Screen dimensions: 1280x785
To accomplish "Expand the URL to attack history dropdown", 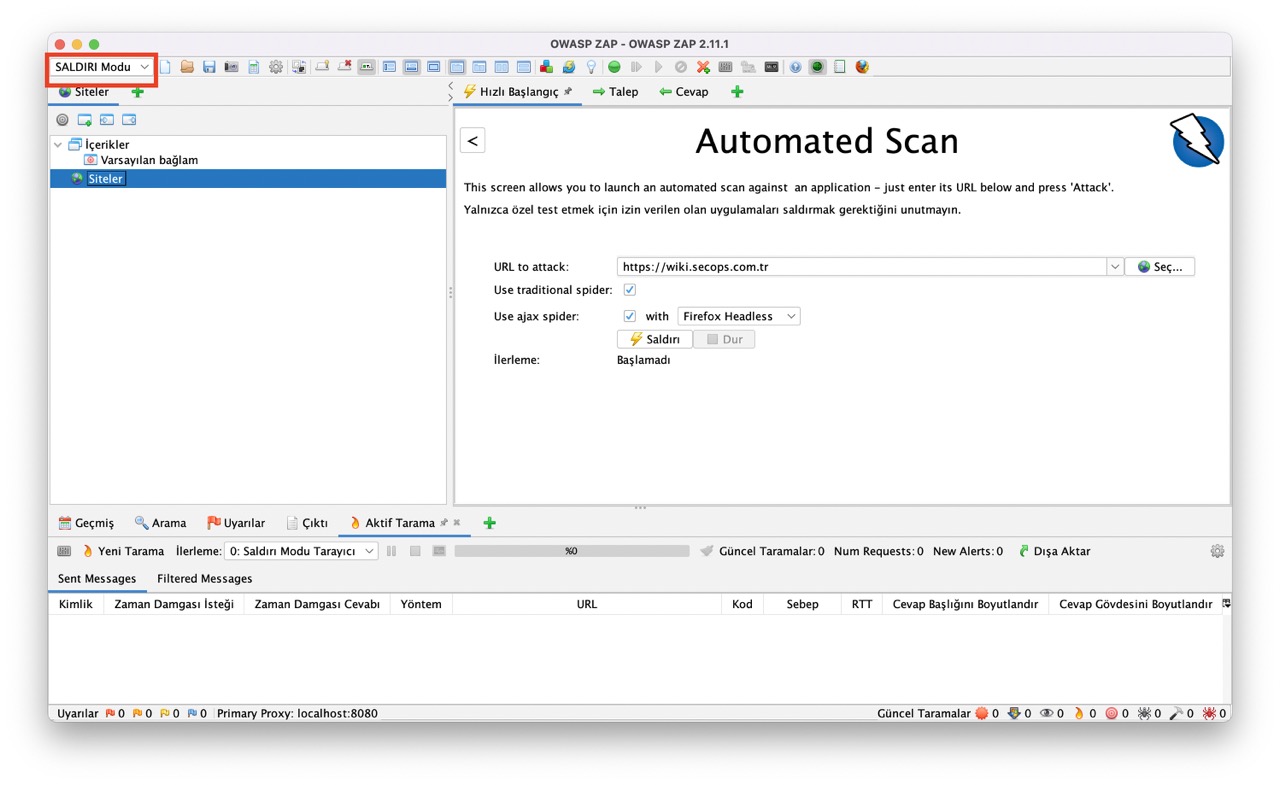I will tap(1115, 267).
